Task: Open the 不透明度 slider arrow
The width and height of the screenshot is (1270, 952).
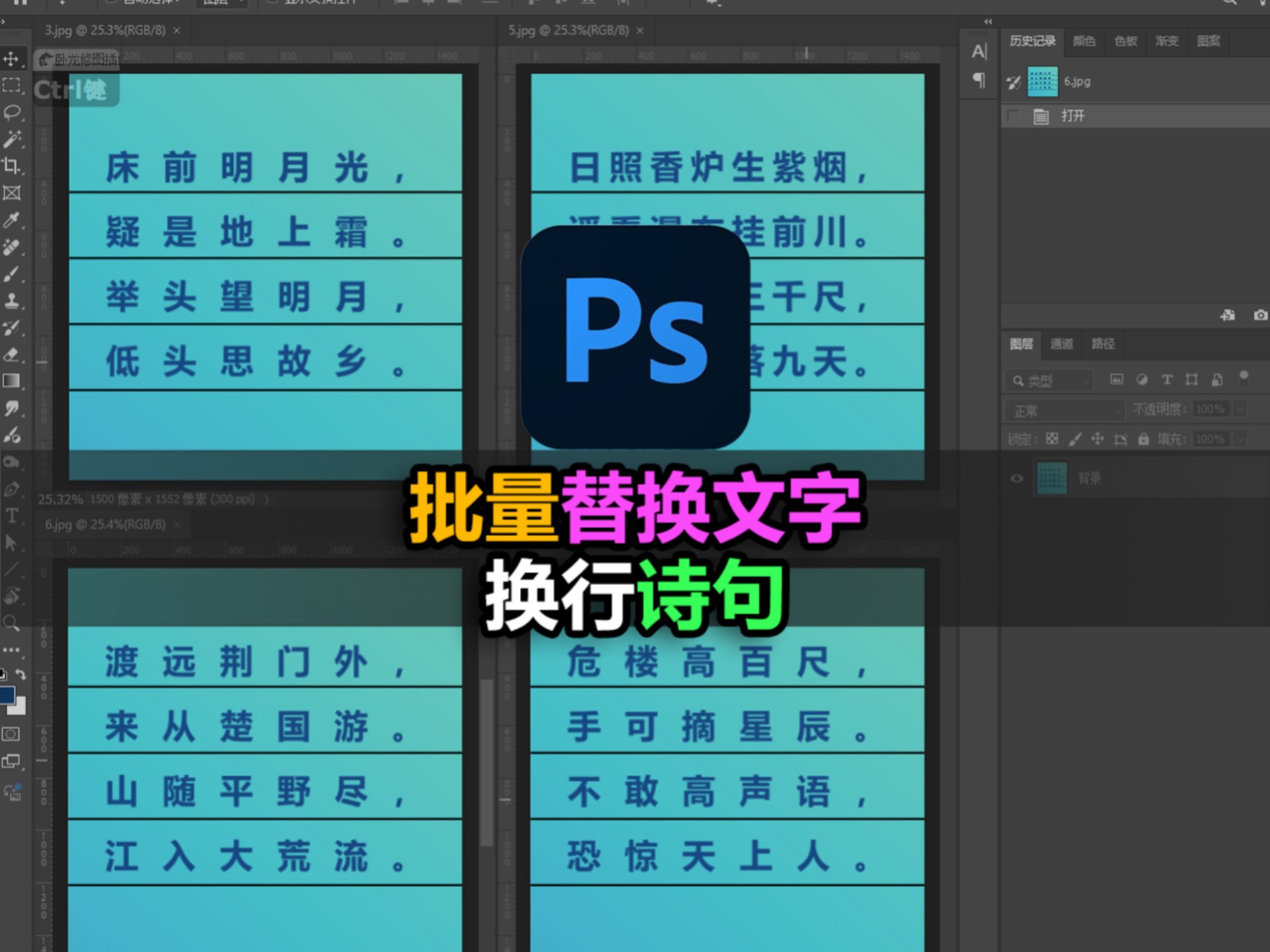Action: (x=1241, y=409)
